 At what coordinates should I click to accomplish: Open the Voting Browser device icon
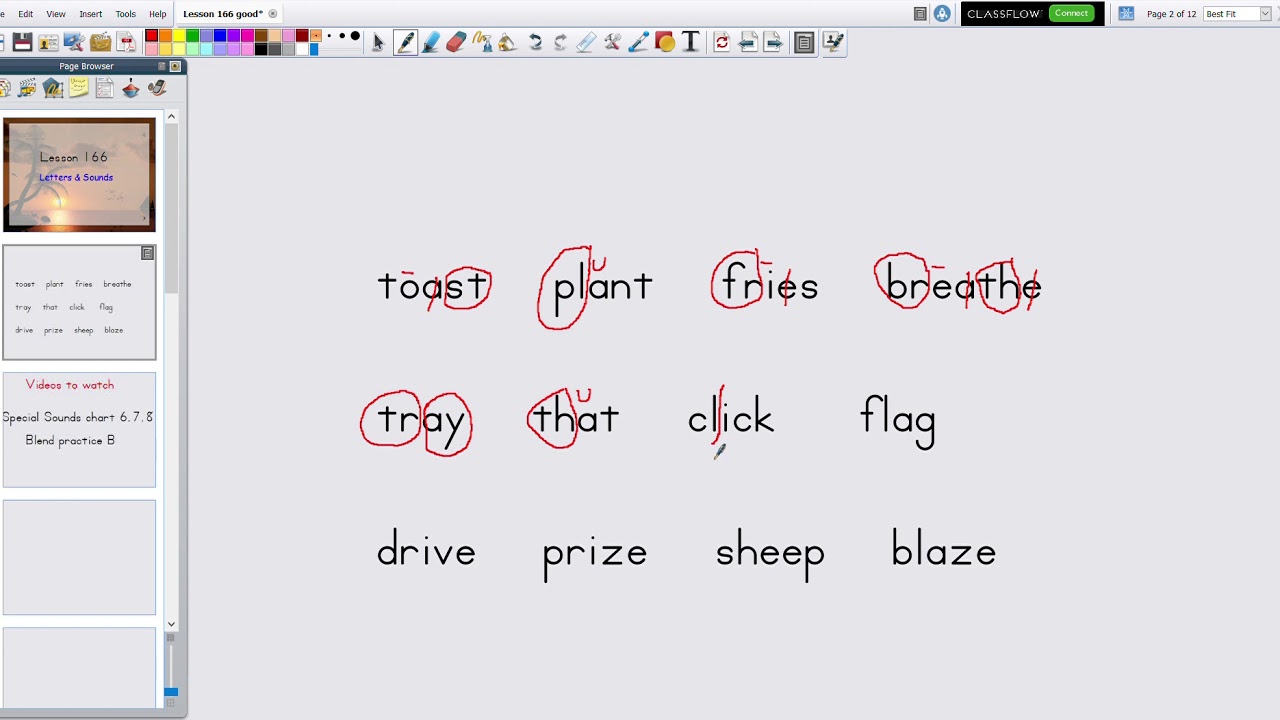pyautogui.click(x=157, y=88)
